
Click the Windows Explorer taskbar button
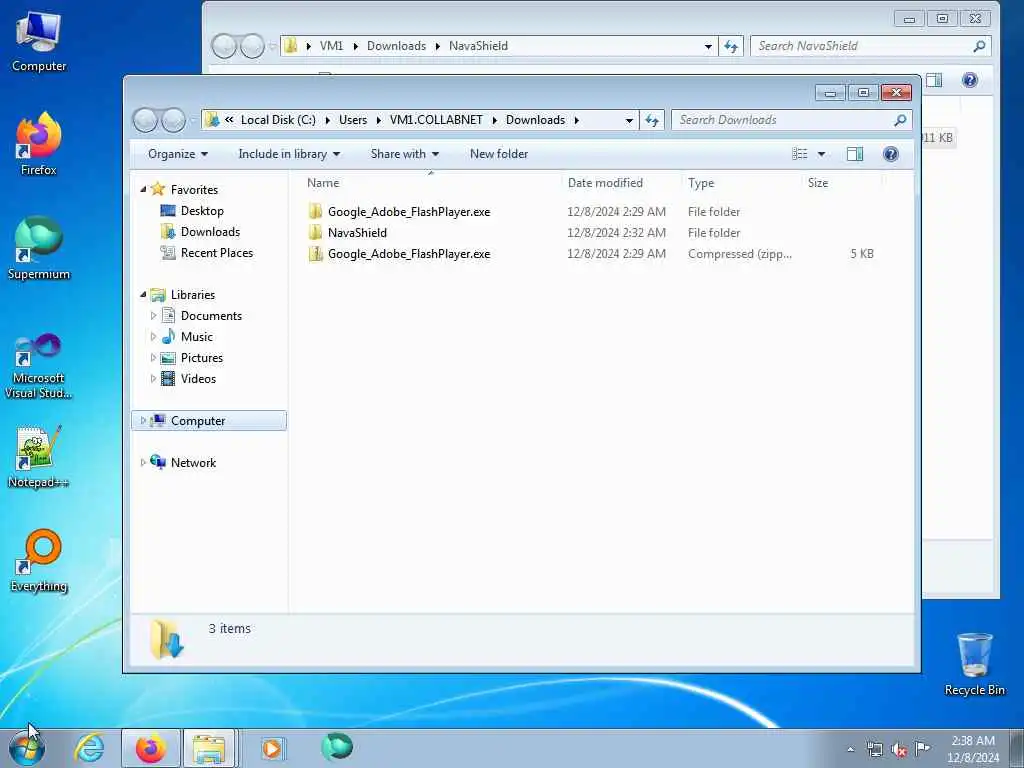click(x=210, y=748)
